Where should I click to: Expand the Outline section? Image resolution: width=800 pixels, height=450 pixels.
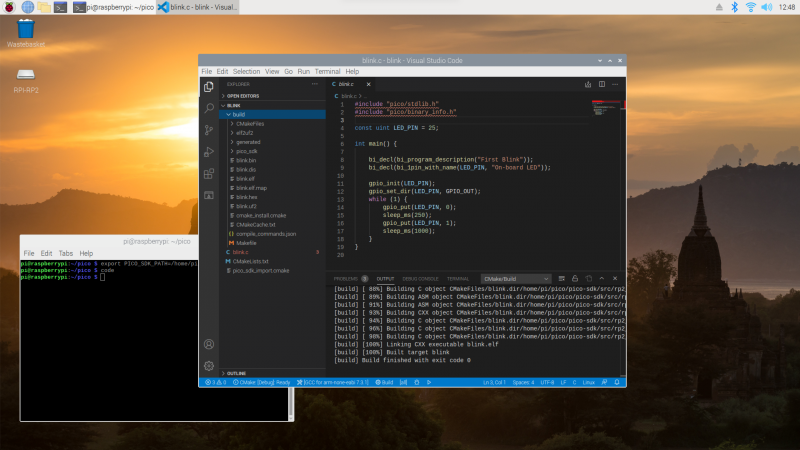(x=237, y=373)
